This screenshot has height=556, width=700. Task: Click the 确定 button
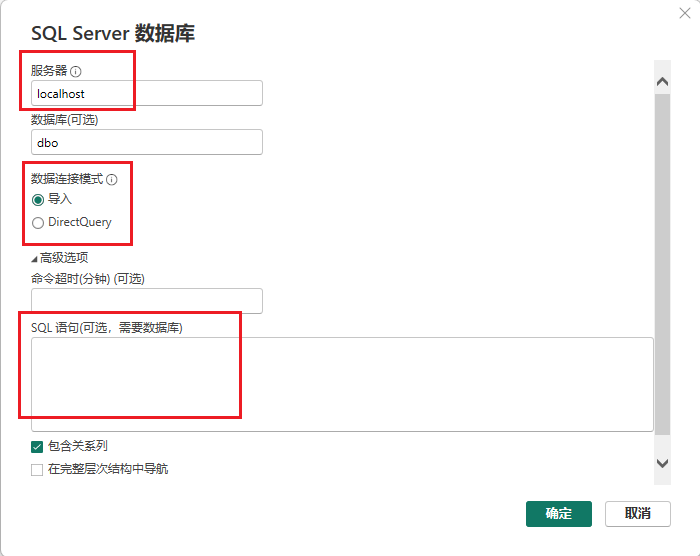coord(558,514)
